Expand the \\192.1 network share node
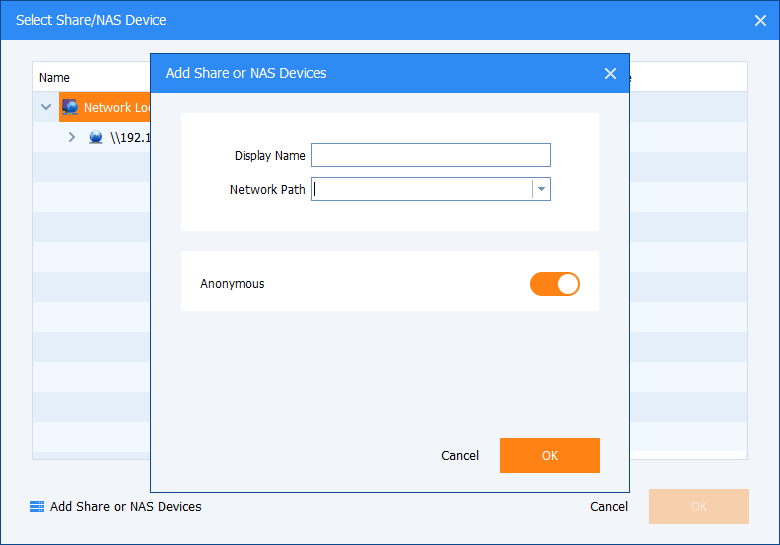 (71, 137)
